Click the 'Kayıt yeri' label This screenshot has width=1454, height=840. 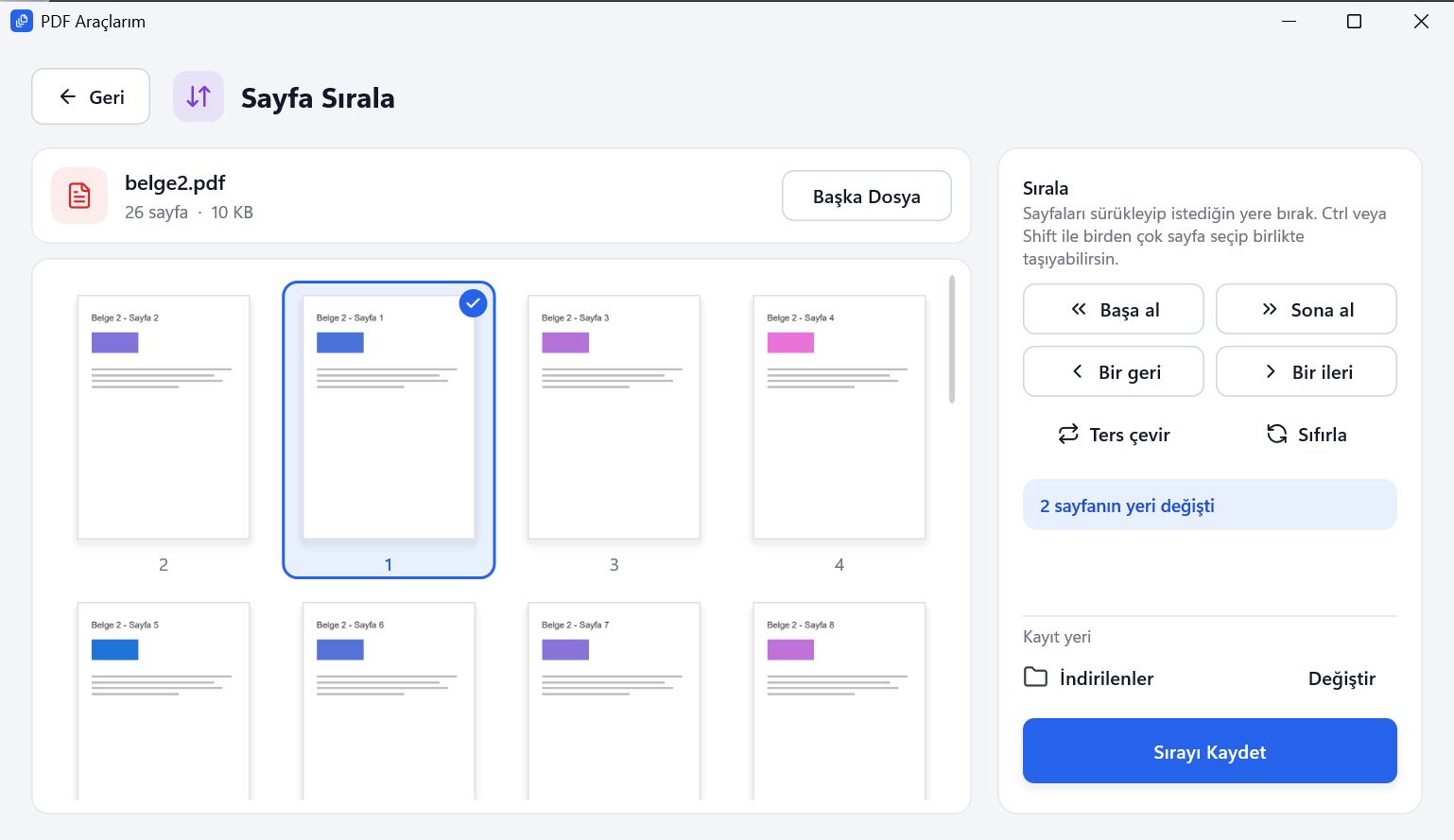pyautogui.click(x=1057, y=637)
